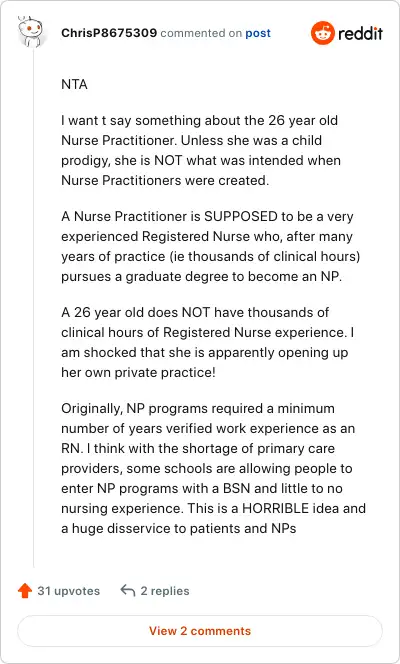Viewport: 400px width, 664px height.
Task: Click the '2 replies' label
Action: [165, 591]
